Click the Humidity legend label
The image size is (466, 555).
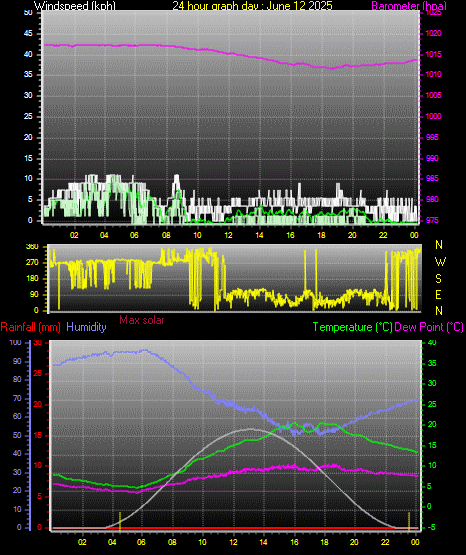86,327
